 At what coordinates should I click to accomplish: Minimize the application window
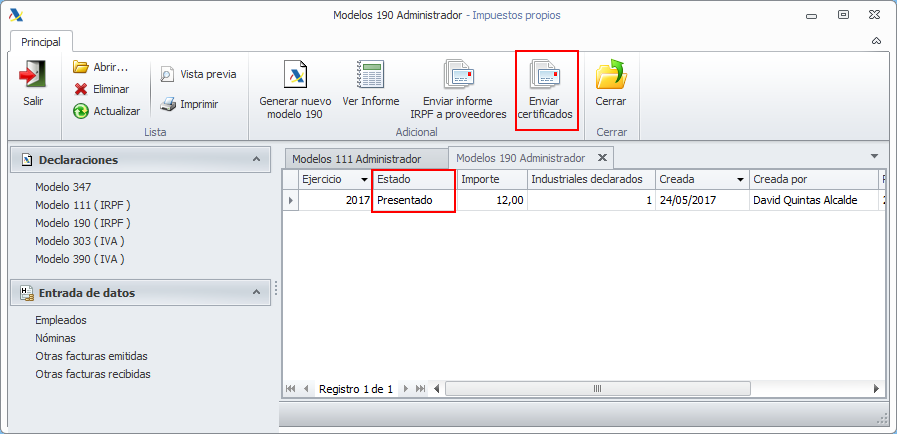click(811, 16)
